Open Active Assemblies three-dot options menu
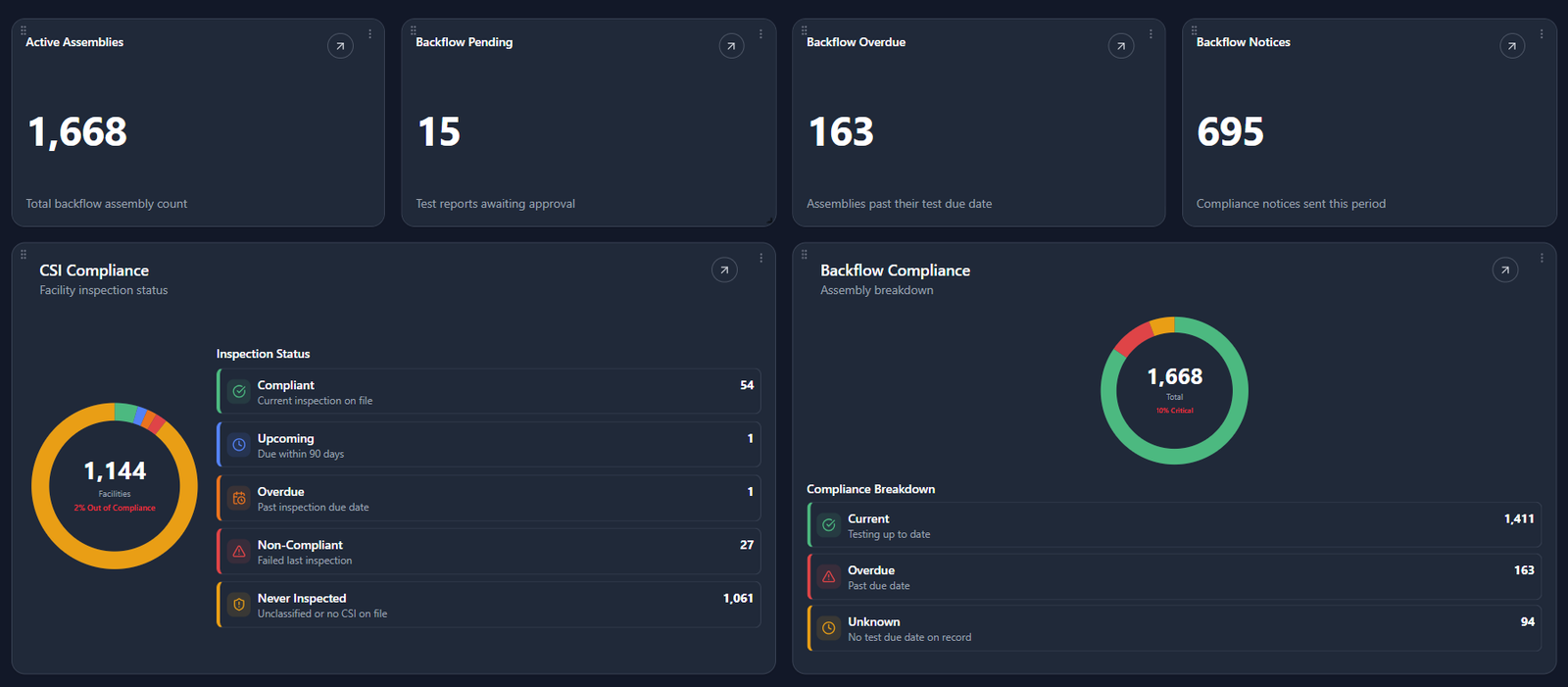This screenshot has height=687, width=1568. coord(369,34)
